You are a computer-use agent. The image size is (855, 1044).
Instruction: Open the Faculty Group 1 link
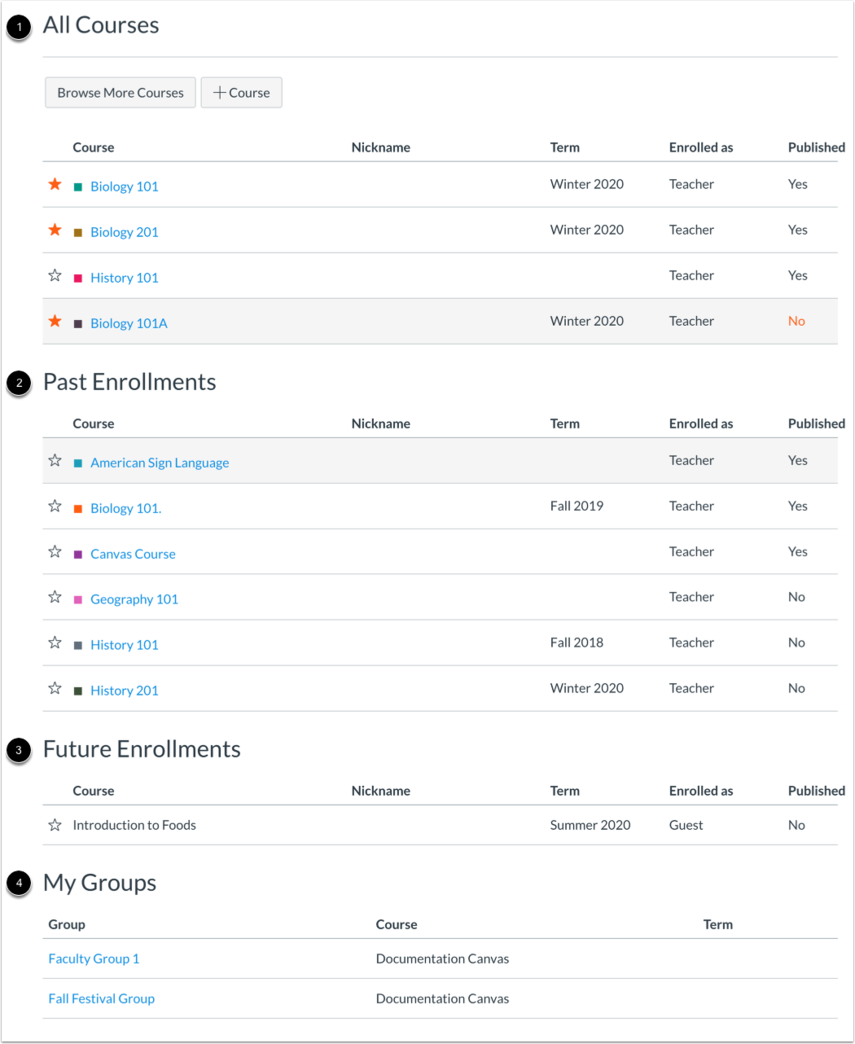coord(94,959)
